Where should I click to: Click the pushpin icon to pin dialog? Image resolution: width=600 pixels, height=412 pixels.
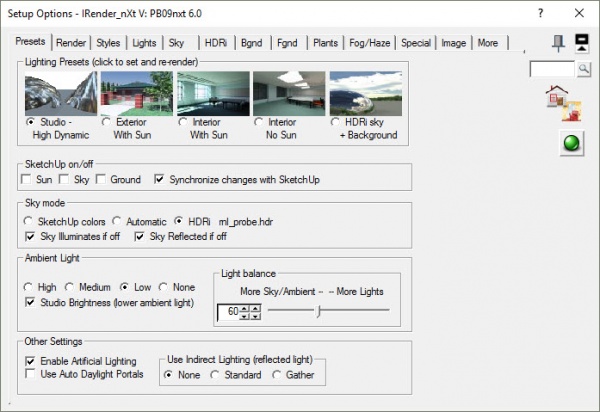(x=558, y=43)
